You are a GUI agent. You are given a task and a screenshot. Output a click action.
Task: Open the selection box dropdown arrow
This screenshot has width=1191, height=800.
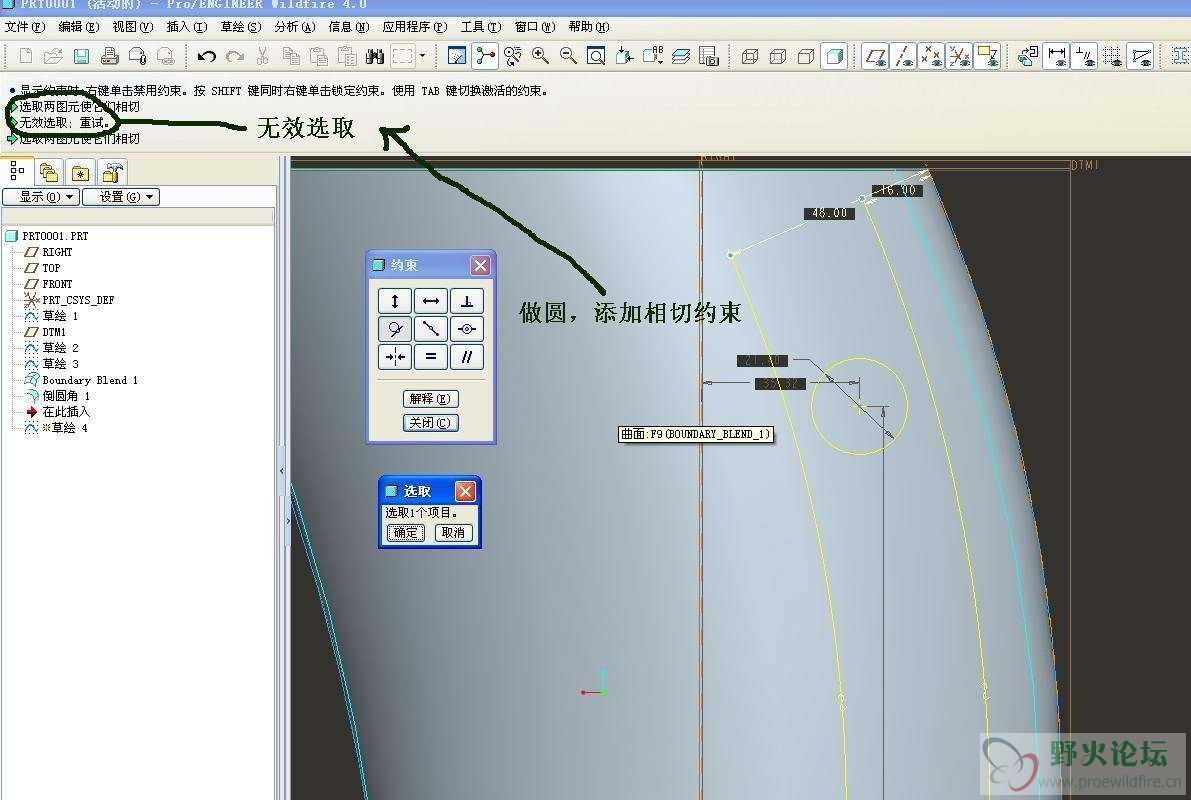422,55
